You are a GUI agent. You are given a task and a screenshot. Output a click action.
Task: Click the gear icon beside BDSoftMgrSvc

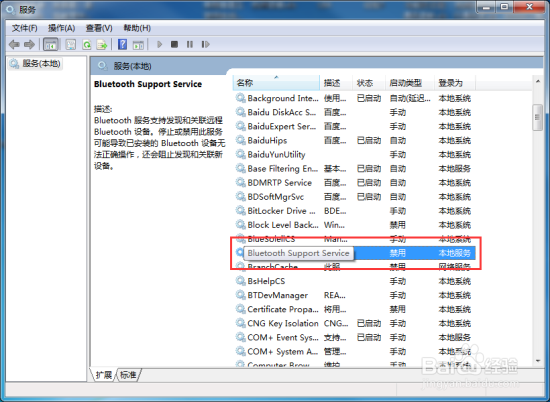(240, 196)
